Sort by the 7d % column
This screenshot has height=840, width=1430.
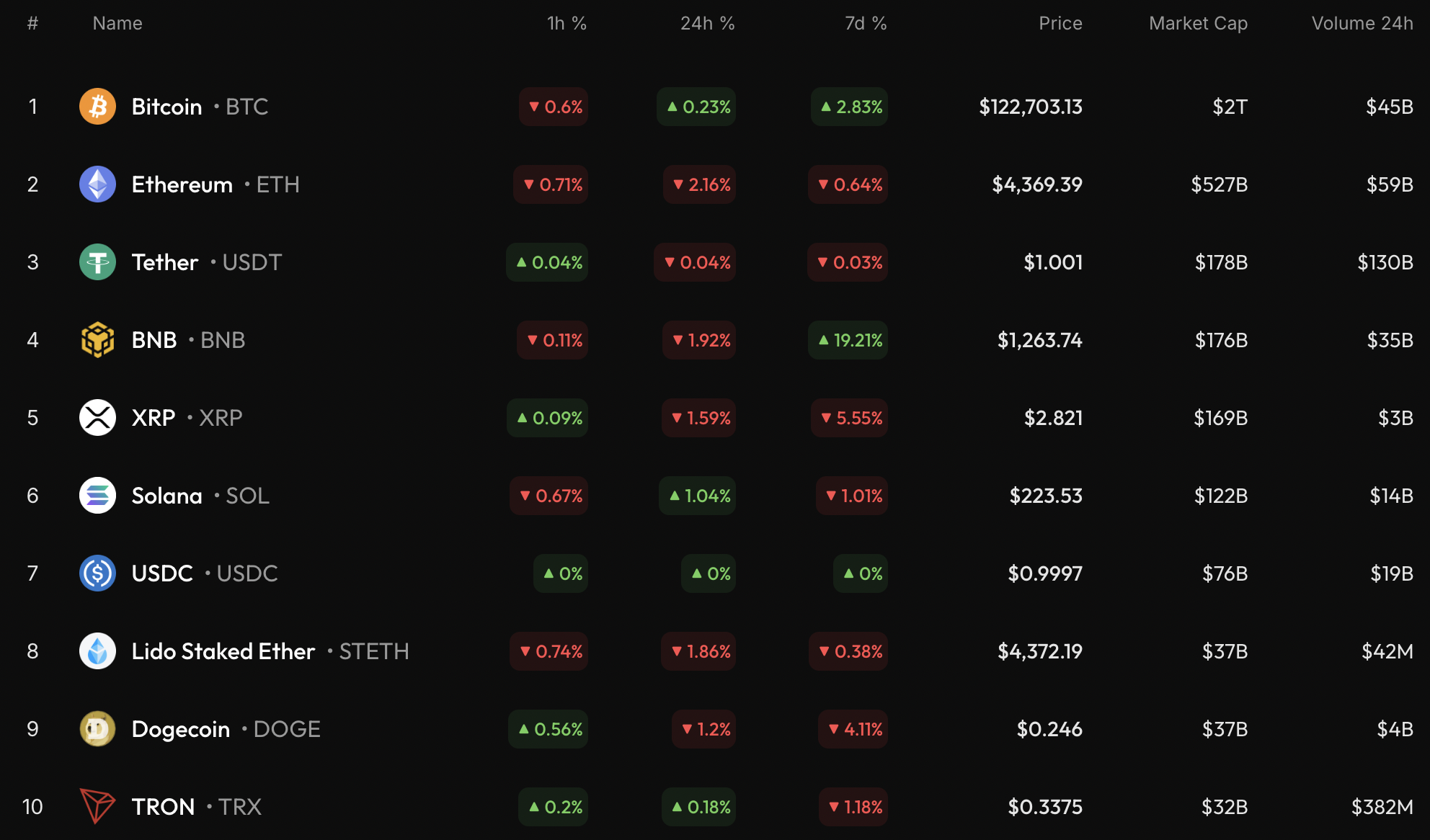[865, 24]
